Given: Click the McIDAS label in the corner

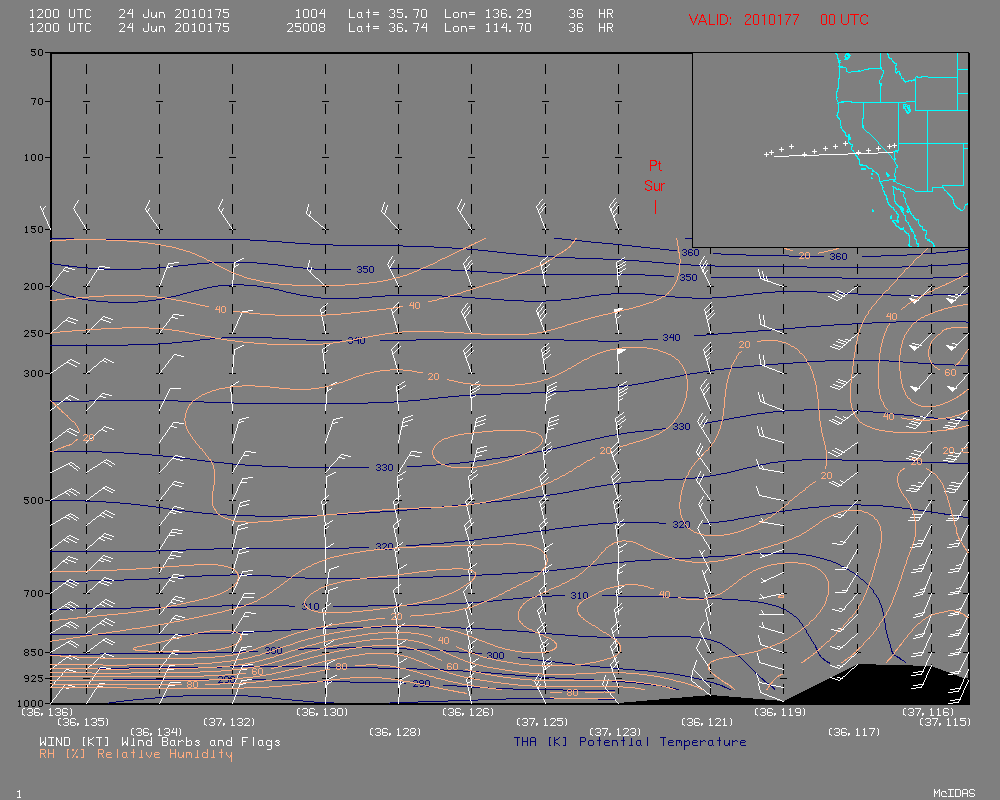Looking at the screenshot, I should point(954,793).
